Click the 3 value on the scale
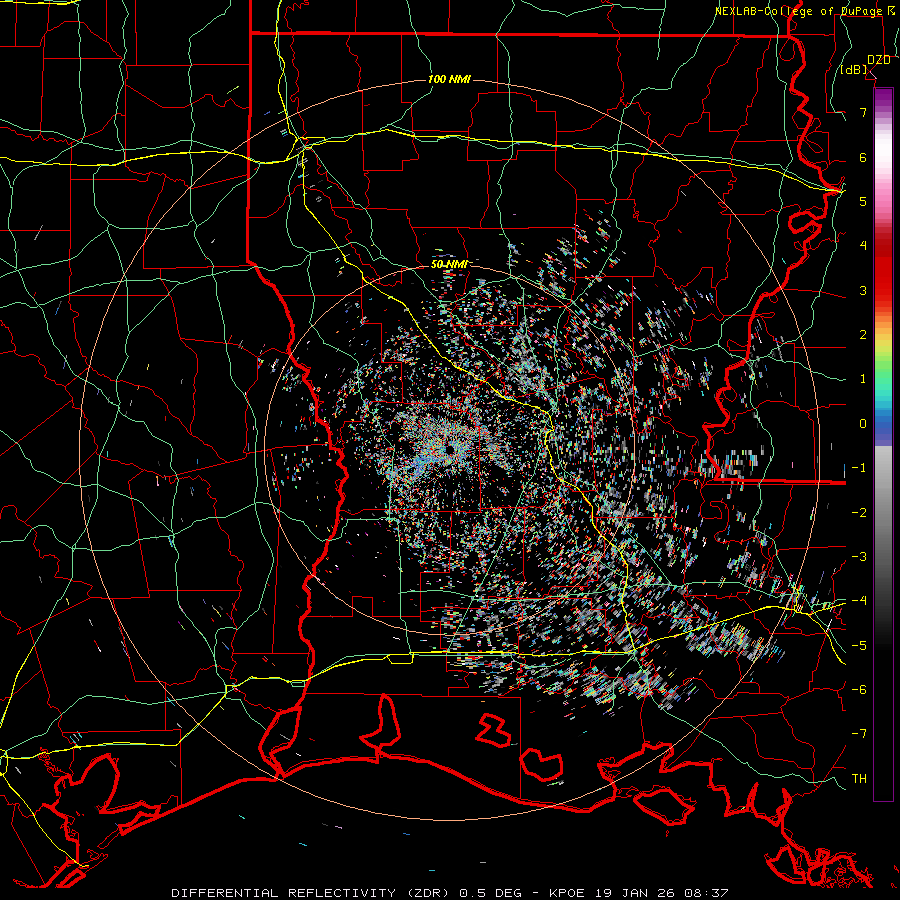The image size is (900, 900). pyautogui.click(x=863, y=290)
